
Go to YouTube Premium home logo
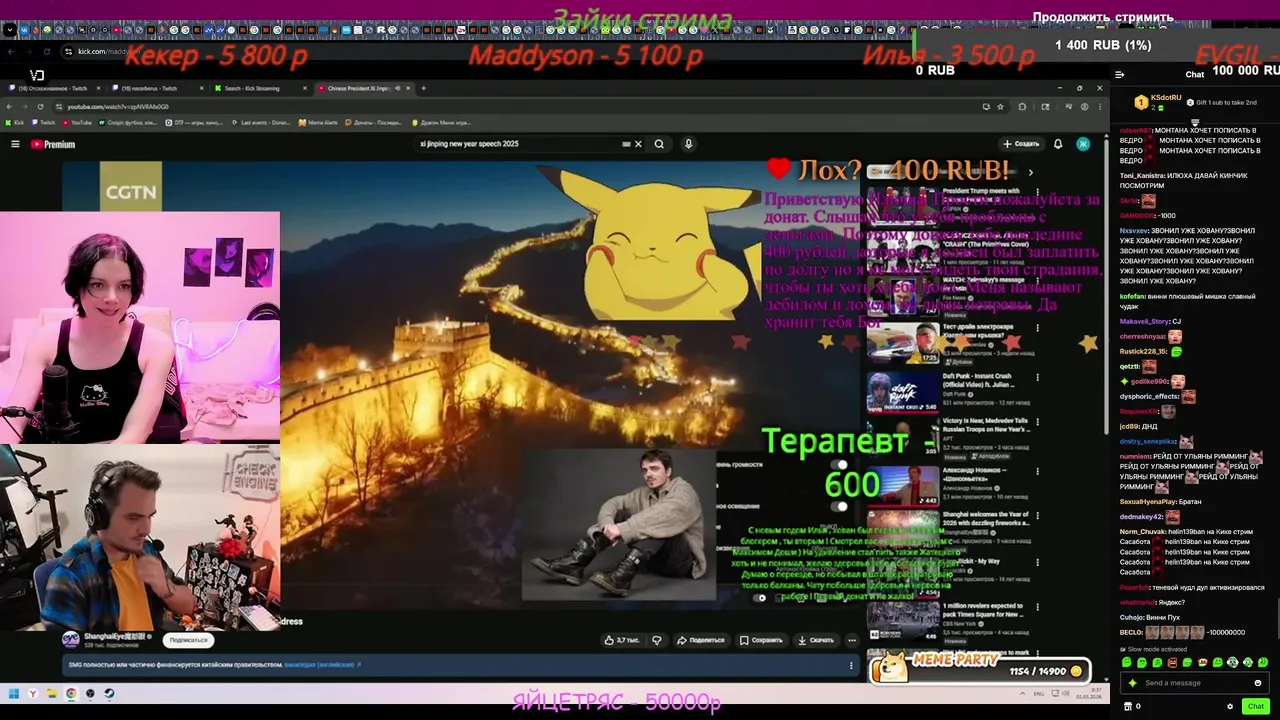tap(53, 144)
